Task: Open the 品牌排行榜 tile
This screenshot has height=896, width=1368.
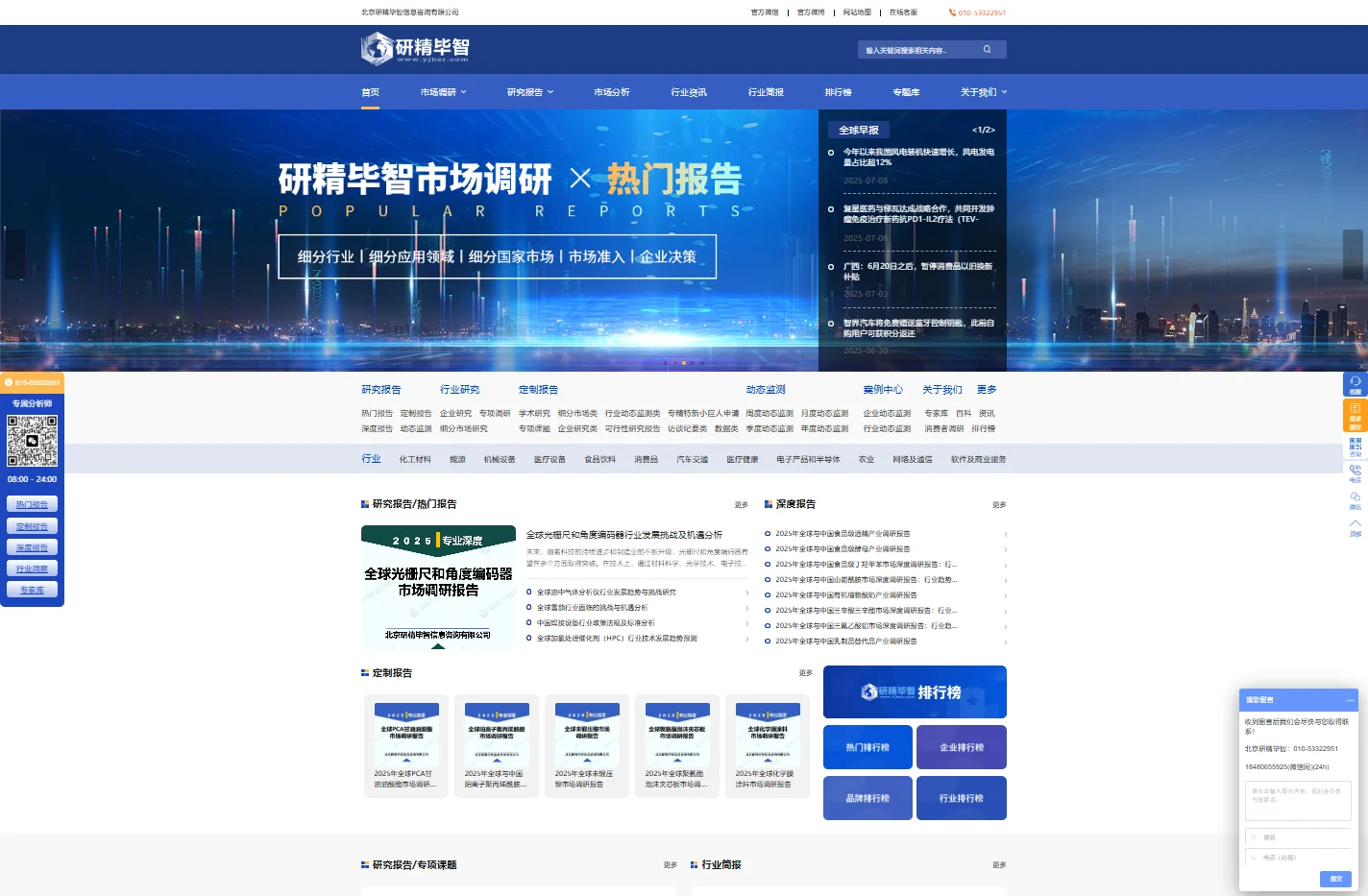Action: (x=867, y=798)
